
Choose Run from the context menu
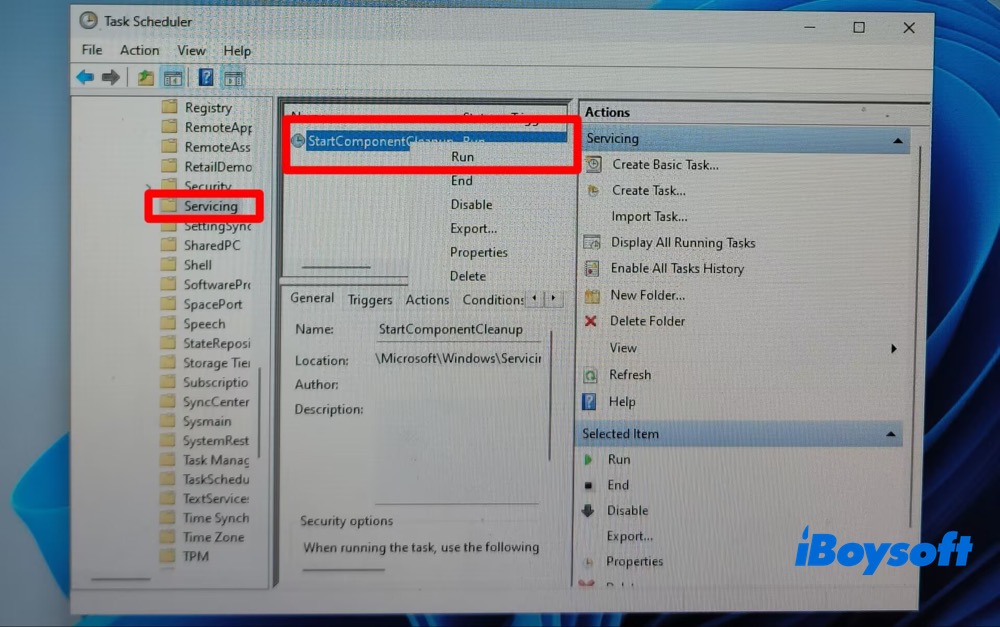pos(462,157)
